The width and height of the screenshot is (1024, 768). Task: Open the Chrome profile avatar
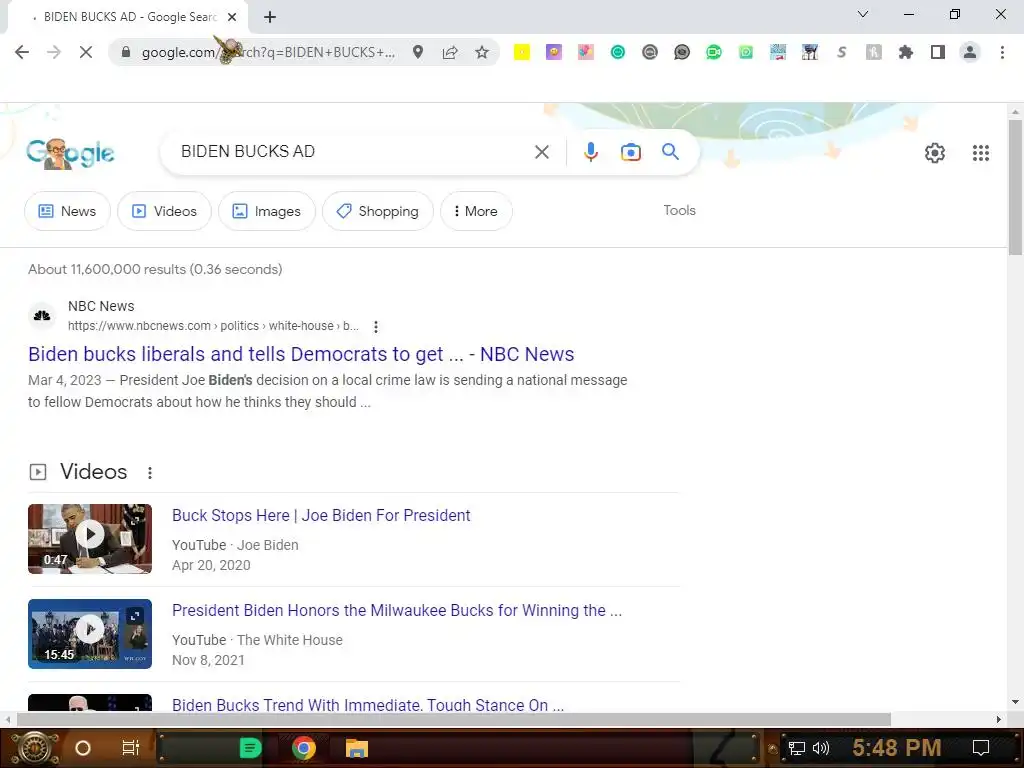pos(970,52)
